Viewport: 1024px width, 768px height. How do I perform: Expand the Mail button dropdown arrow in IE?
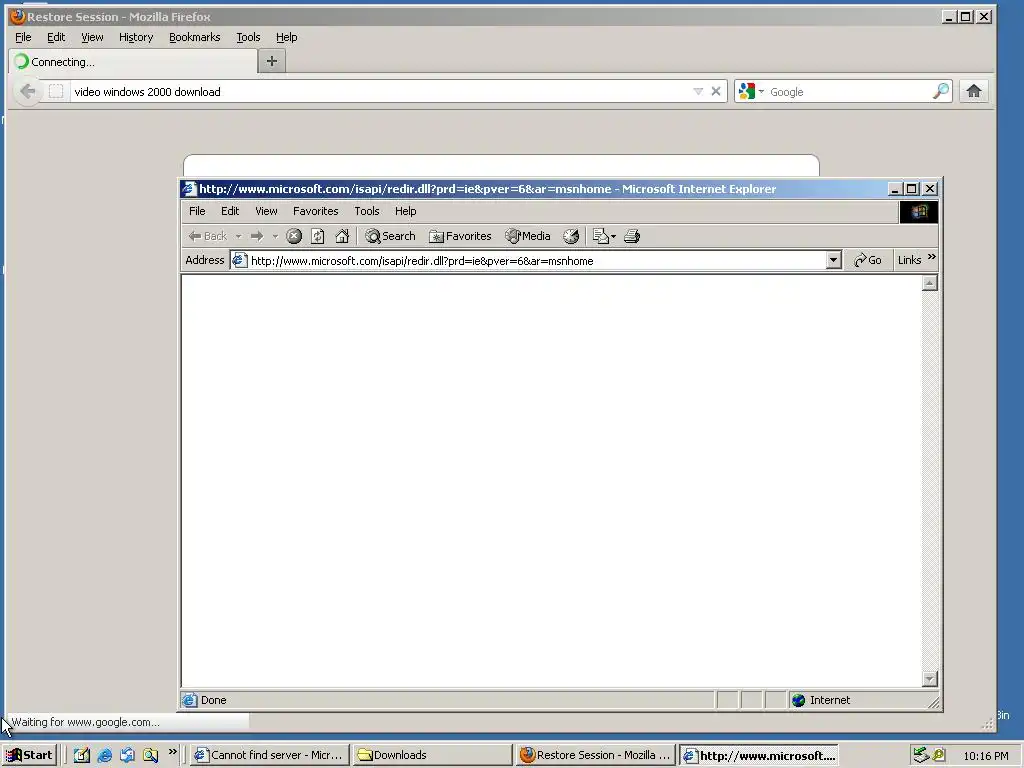click(x=613, y=236)
